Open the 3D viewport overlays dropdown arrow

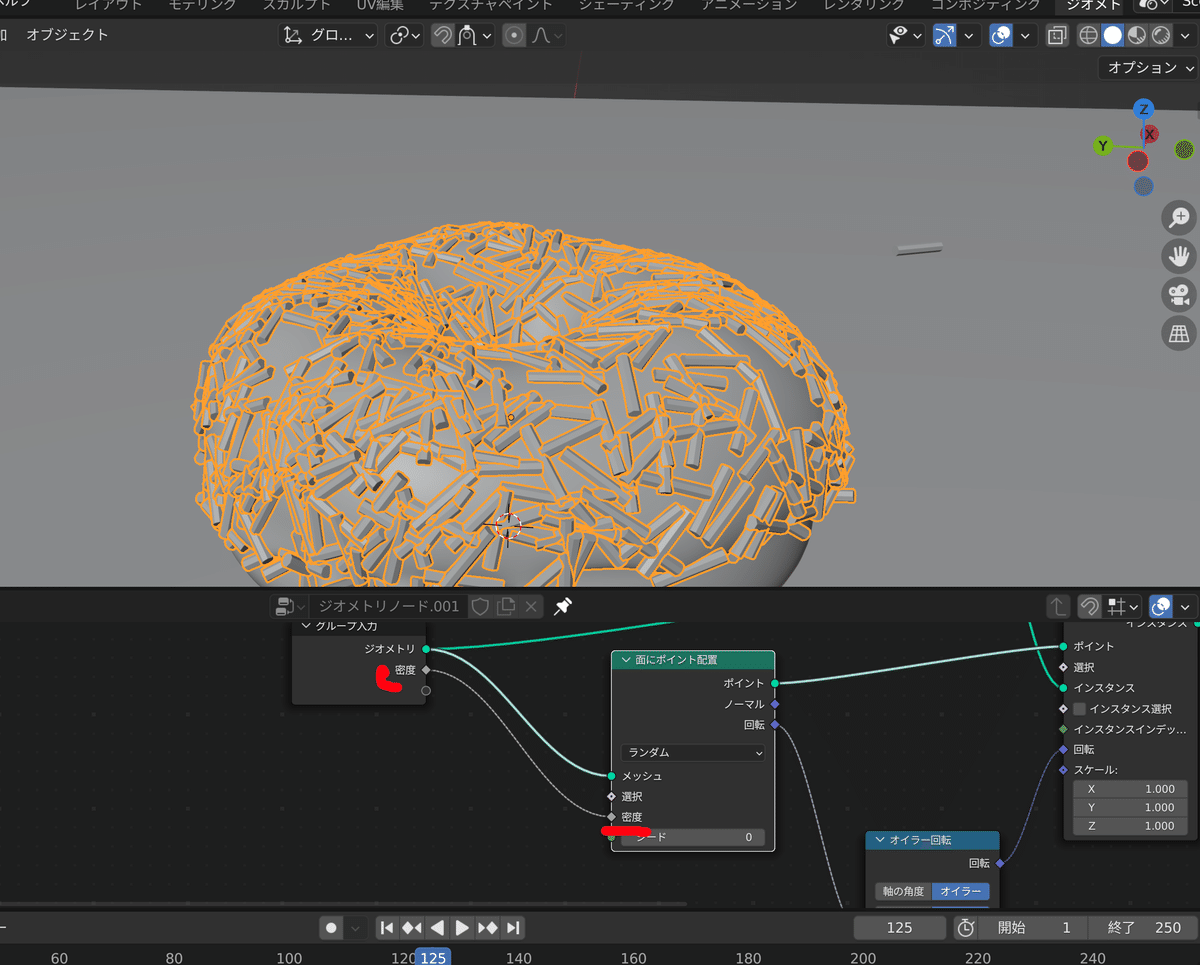coord(1025,35)
